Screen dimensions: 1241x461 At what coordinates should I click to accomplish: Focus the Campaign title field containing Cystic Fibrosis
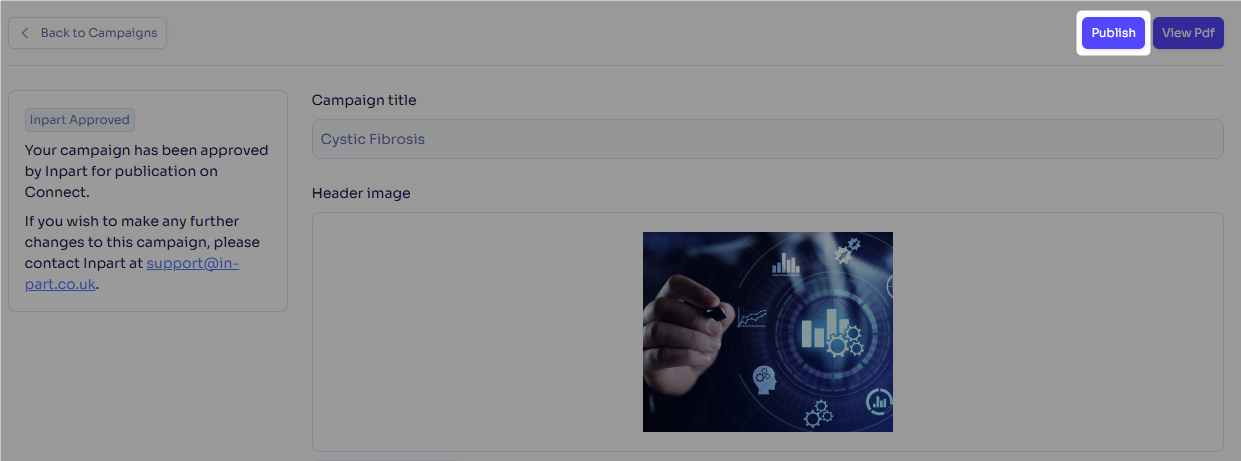(x=767, y=139)
